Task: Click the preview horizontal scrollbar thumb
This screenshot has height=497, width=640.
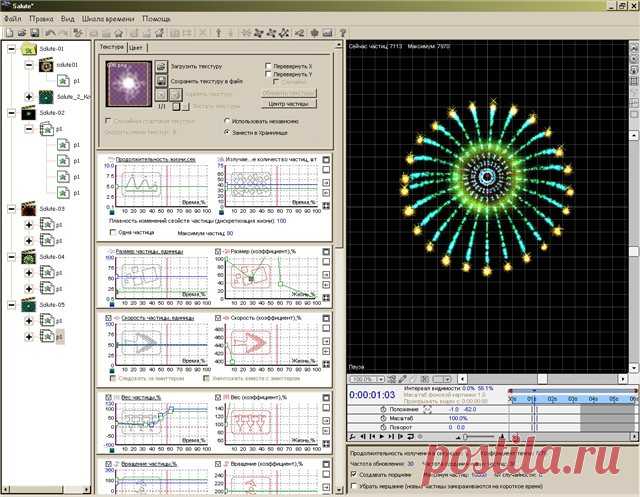Action: coord(542,379)
